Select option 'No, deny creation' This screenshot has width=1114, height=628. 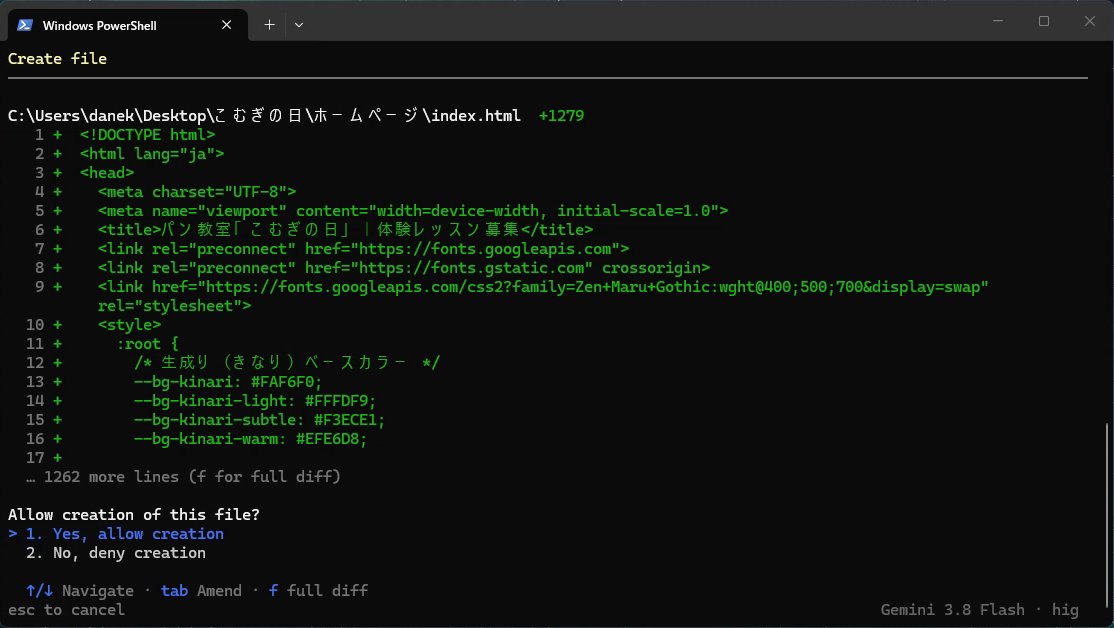[116, 553]
